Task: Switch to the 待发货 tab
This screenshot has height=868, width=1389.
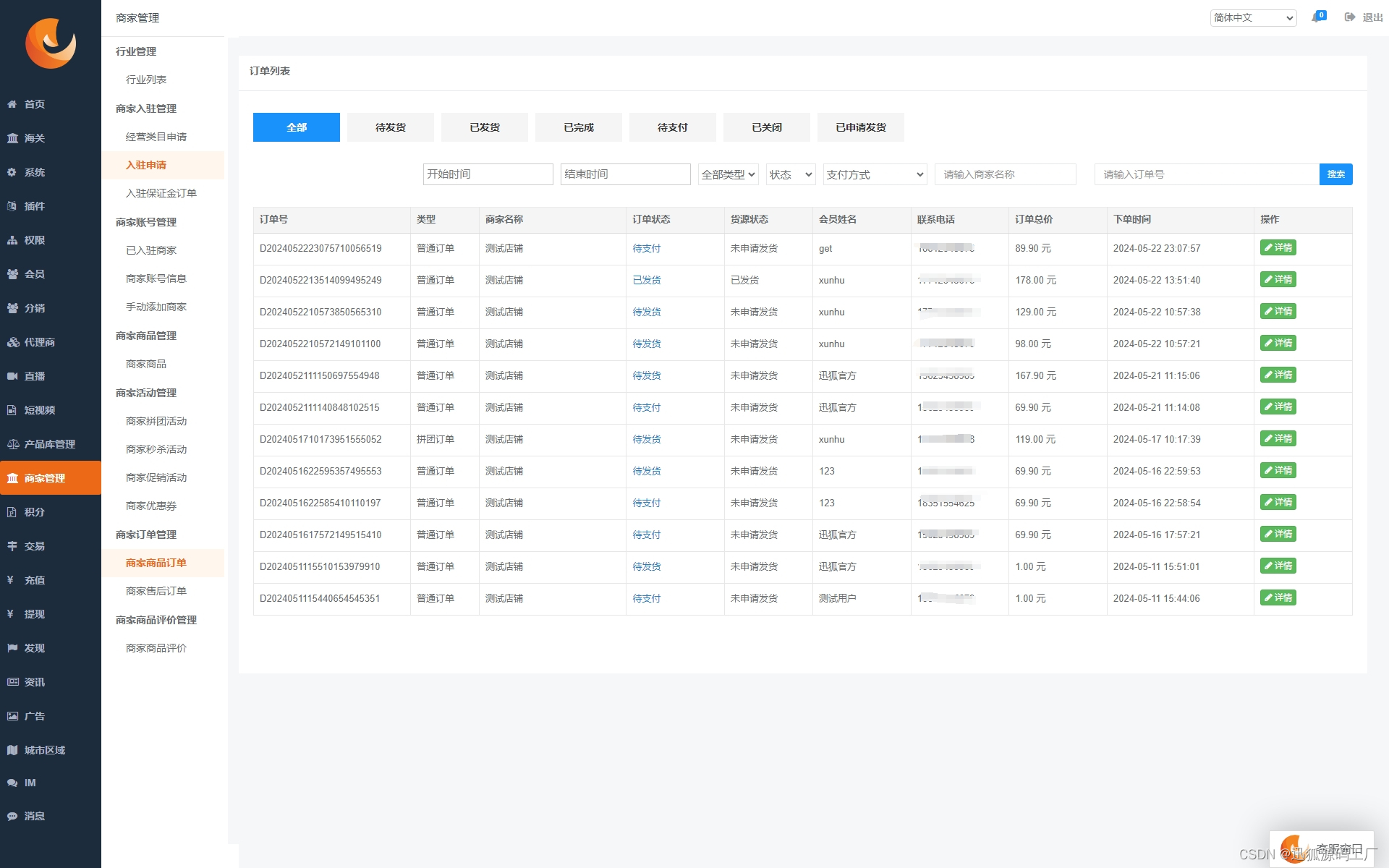Action: (x=391, y=127)
